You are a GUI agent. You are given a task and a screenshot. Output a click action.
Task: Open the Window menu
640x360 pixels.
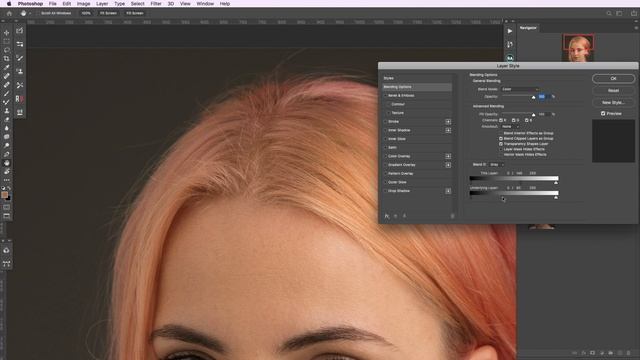[x=205, y=3]
